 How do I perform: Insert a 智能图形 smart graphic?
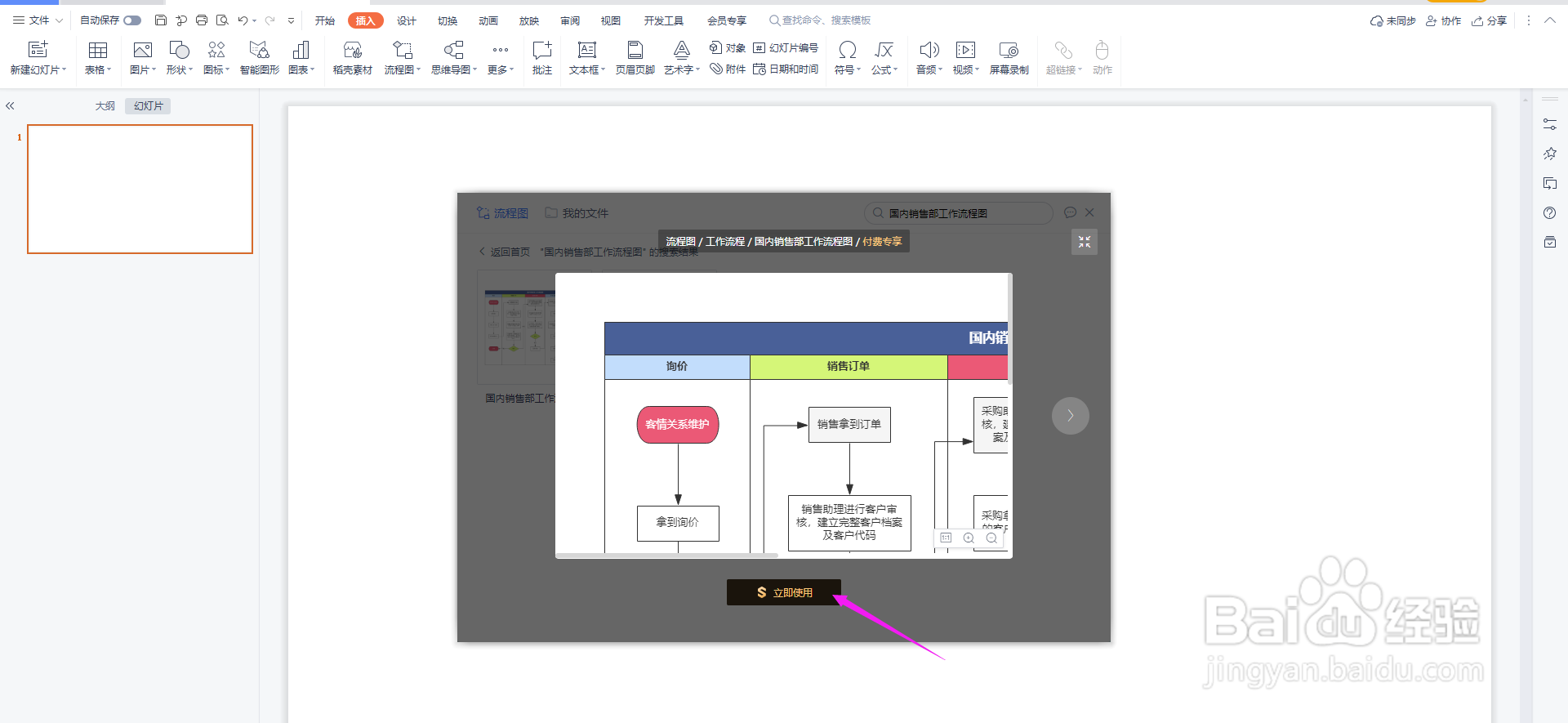click(x=260, y=58)
